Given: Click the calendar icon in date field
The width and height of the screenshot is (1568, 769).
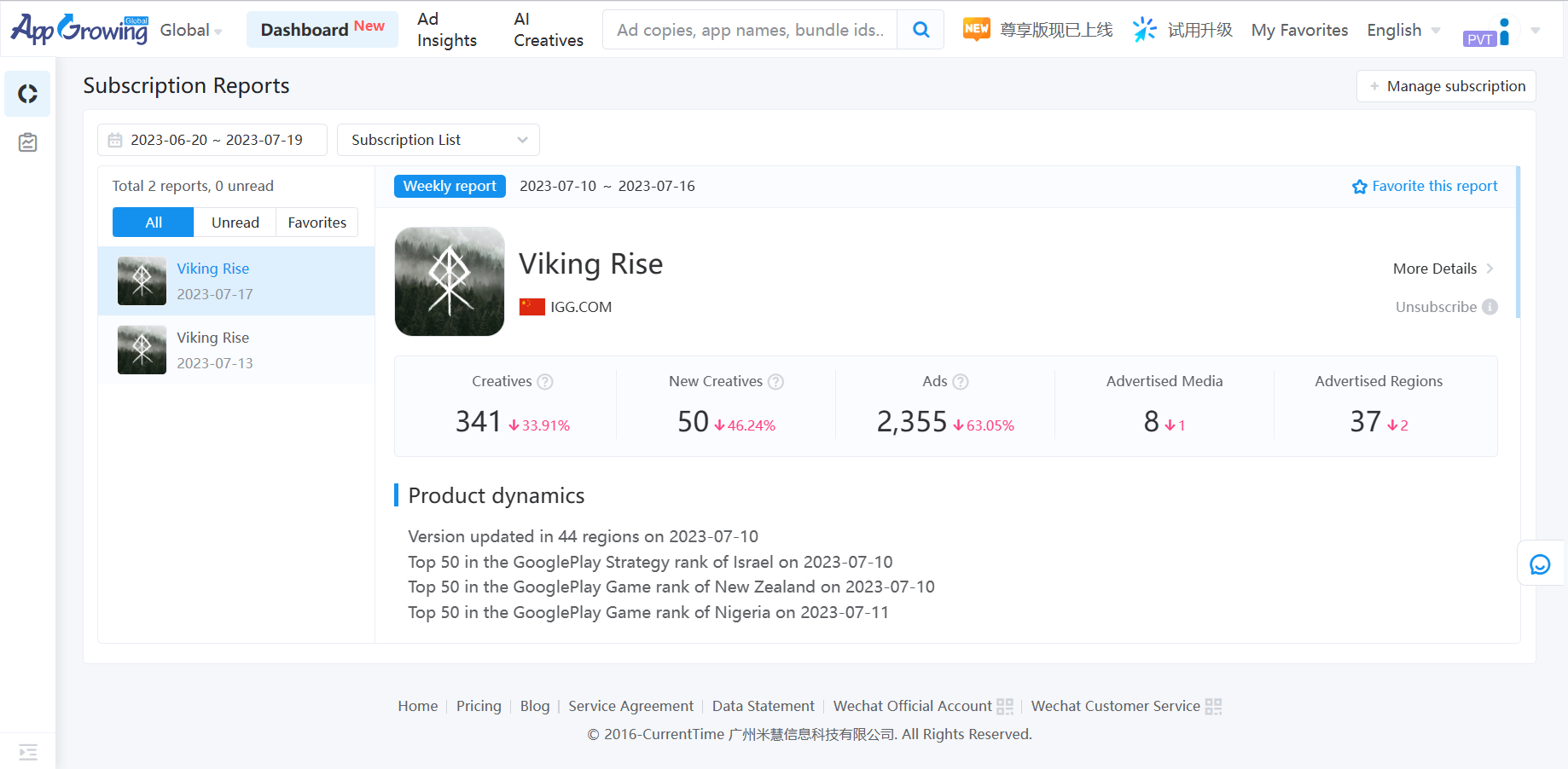Looking at the screenshot, I should pos(115,140).
